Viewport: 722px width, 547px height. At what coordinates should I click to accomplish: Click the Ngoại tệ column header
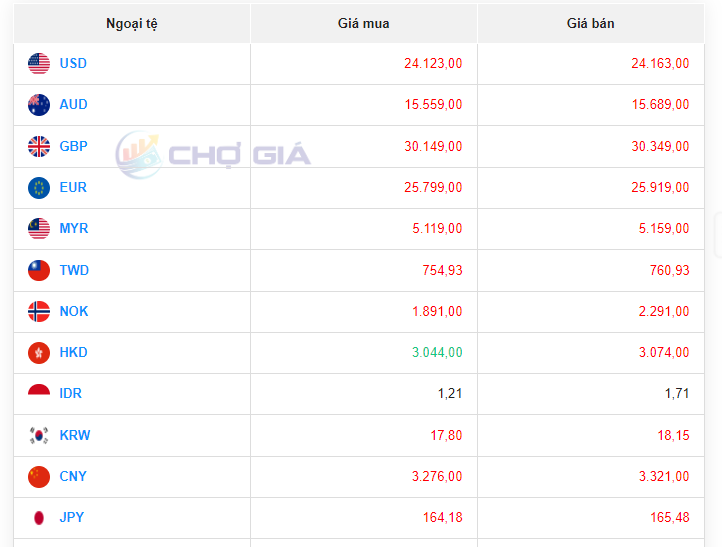132,24
